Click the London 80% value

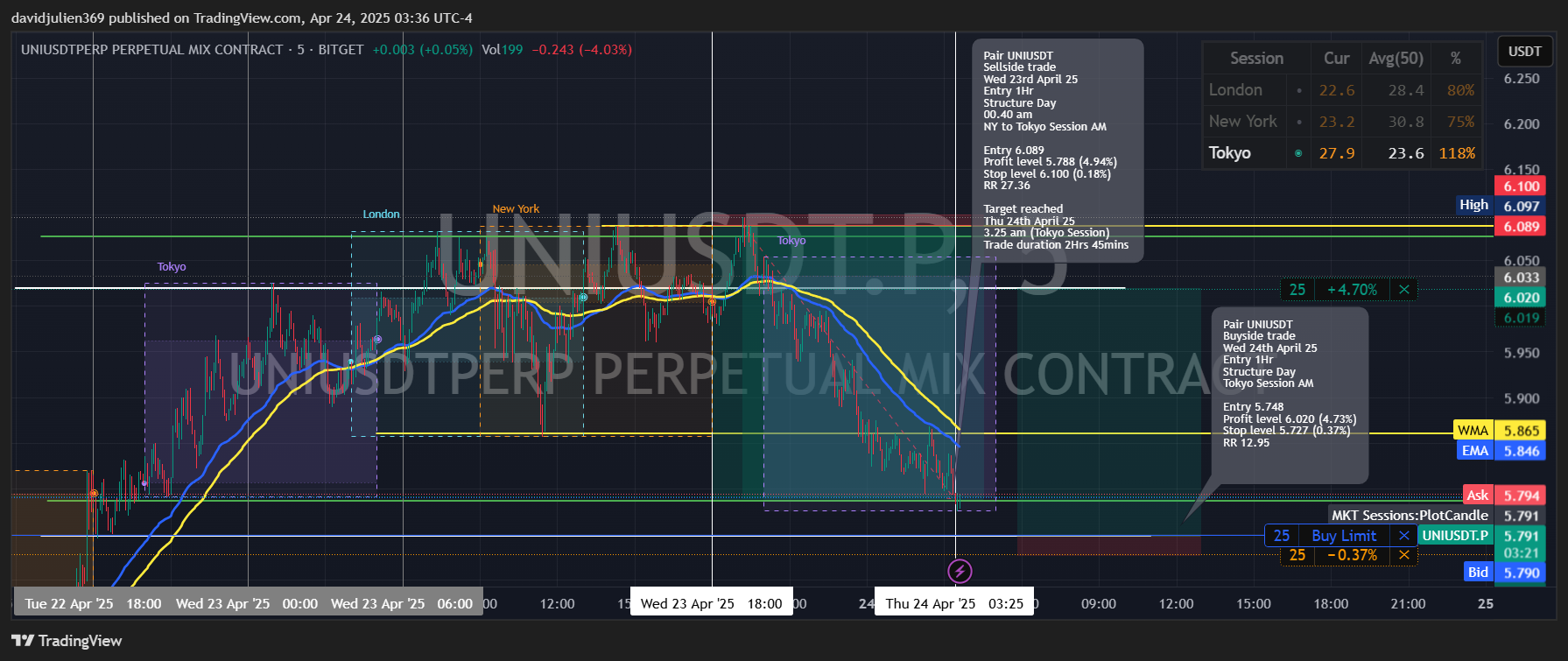pyautogui.click(x=1460, y=90)
